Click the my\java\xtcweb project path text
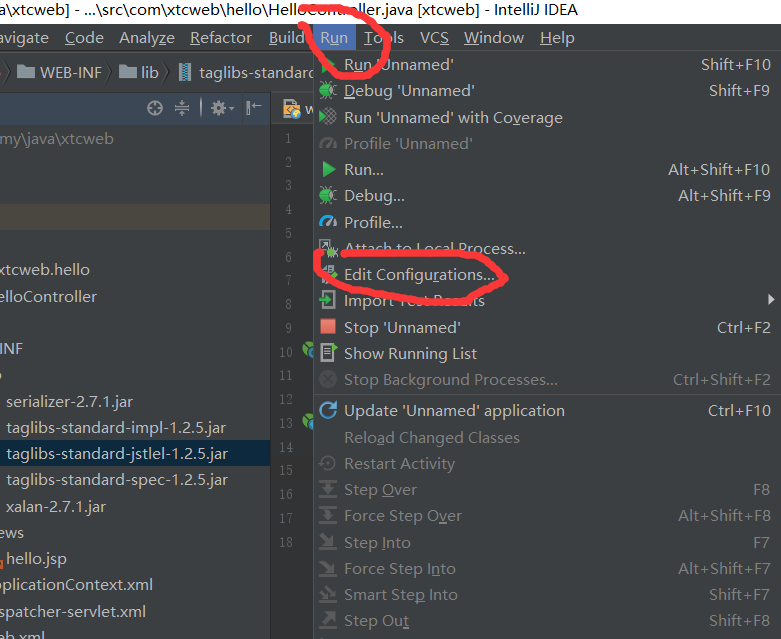The image size is (781, 639). tap(57, 139)
